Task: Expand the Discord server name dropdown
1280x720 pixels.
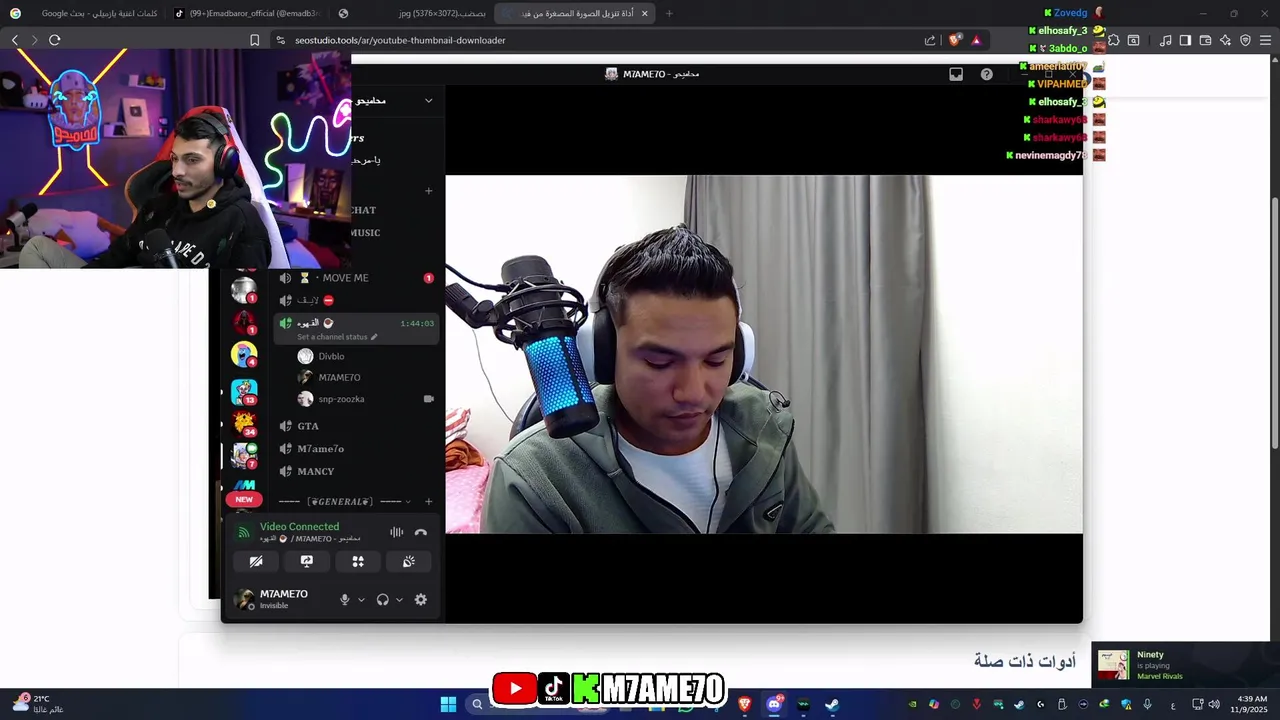Action: 429,101
